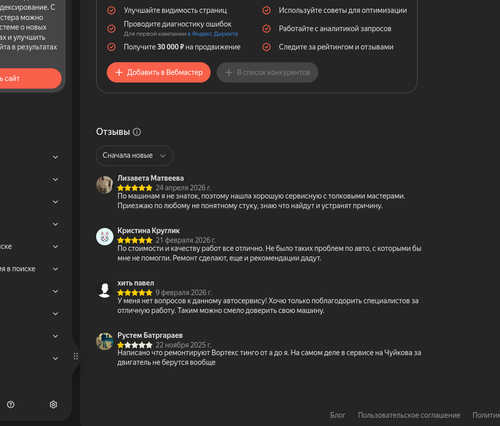
Task: Click the orange add-site button in the sidebar
Action: (29, 79)
